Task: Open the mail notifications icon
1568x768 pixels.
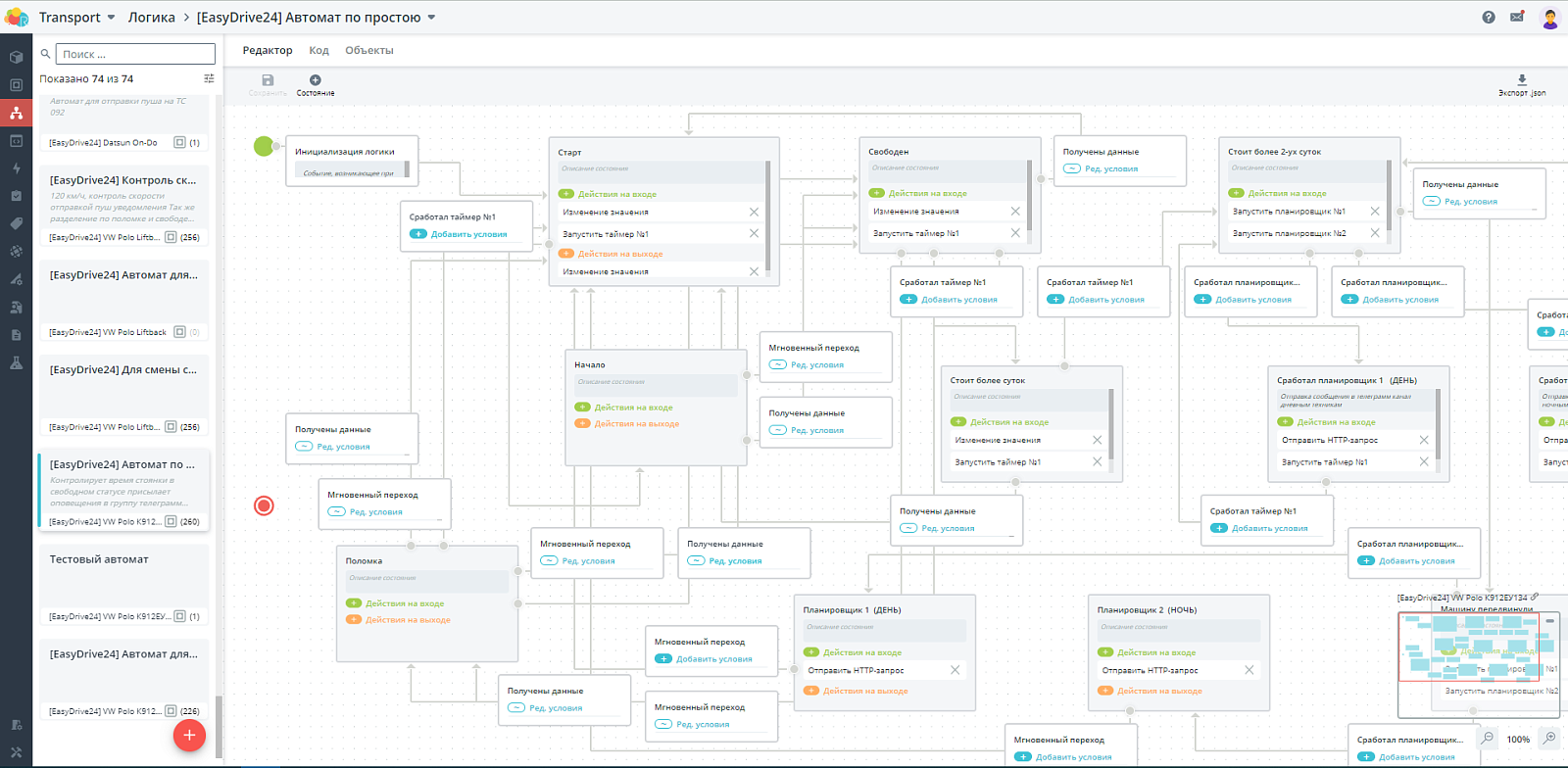Action: tap(1517, 17)
